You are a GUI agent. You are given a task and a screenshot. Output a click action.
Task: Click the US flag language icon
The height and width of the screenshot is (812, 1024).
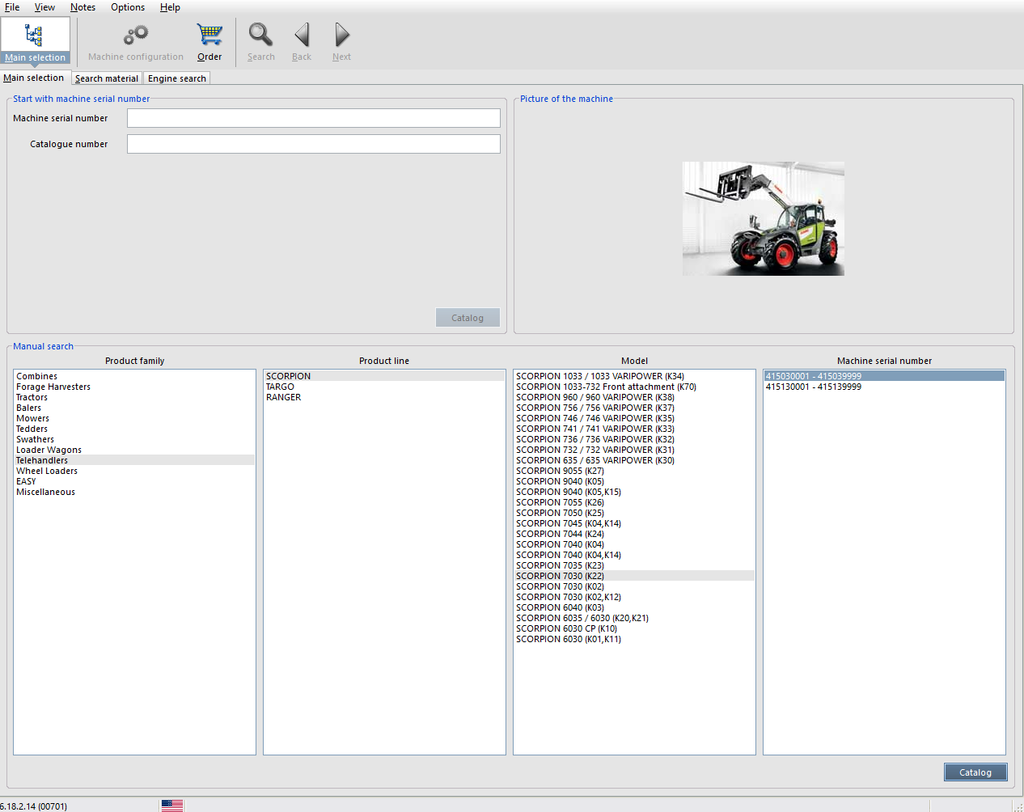pos(172,805)
